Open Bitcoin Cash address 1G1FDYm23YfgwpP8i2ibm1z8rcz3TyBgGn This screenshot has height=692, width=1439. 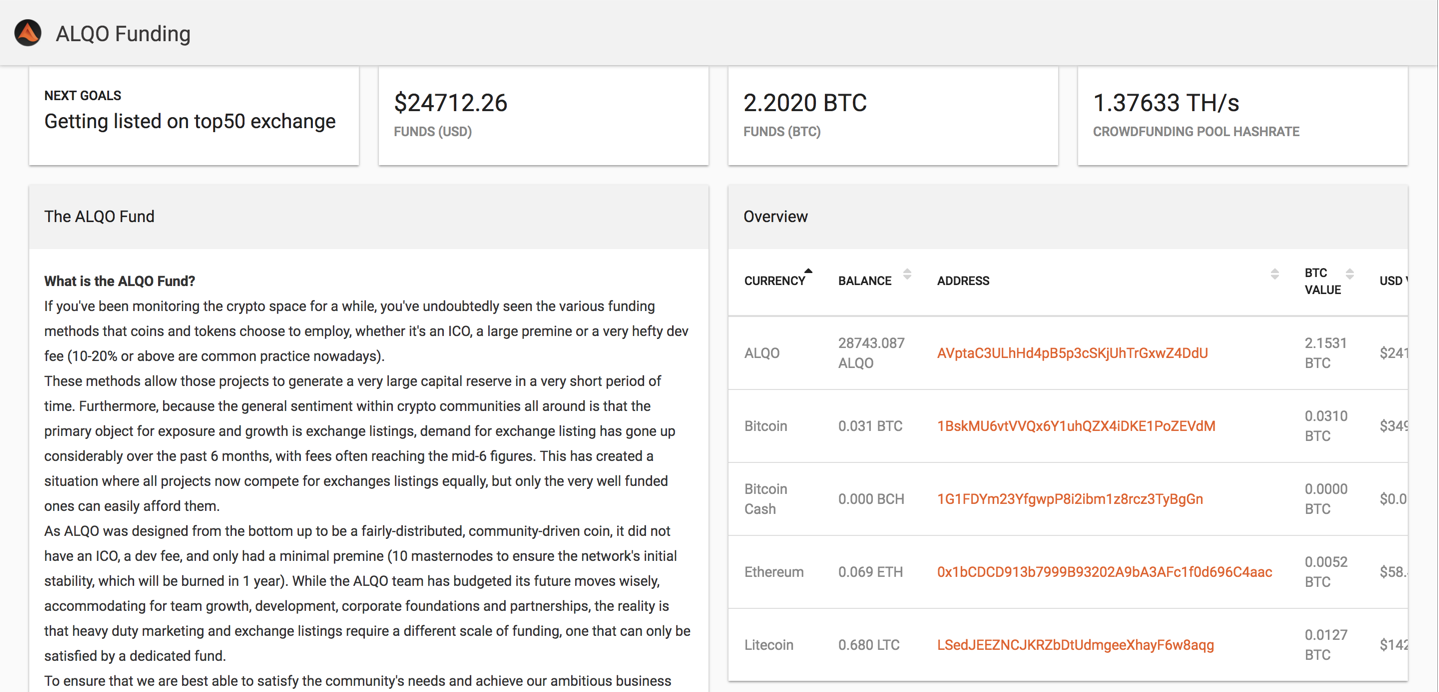coord(1070,499)
